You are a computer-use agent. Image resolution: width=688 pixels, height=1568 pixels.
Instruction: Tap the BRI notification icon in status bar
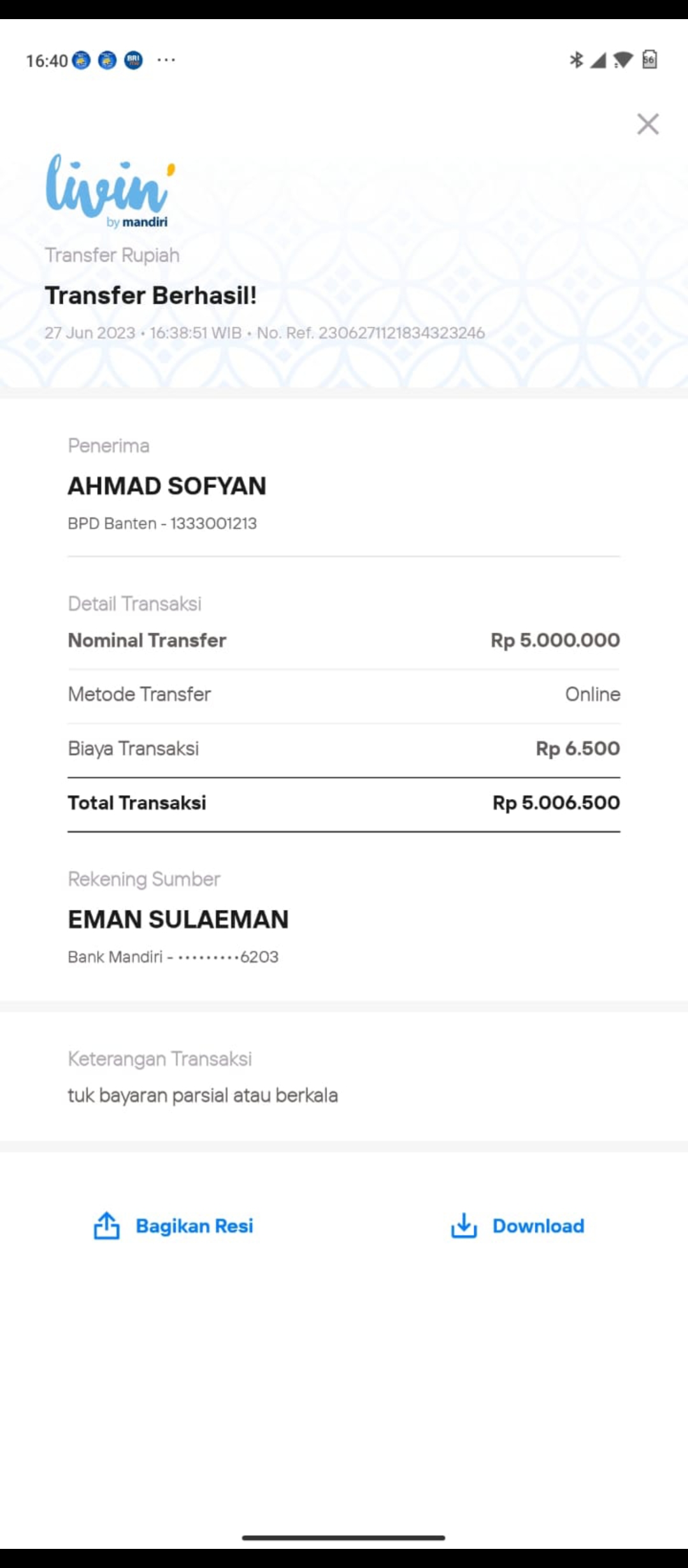pos(133,61)
